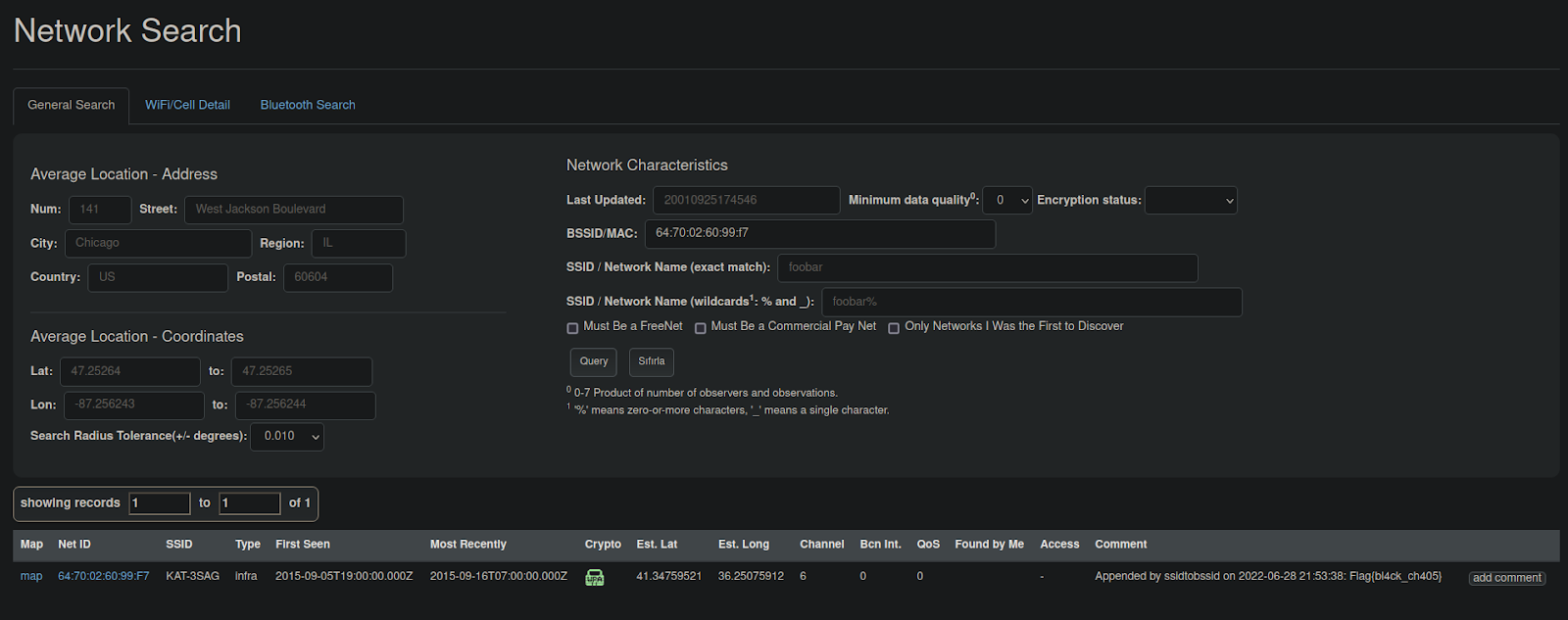
Task: Click the comment text containing Flag{bl4ck_ch405}
Action: click(1268, 576)
